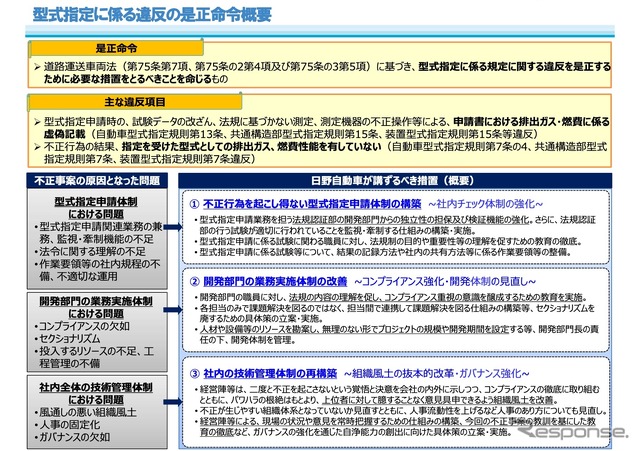Screen dimensions: 640x451
Task: Click the sentence starting 各担当のみで課題解決を図る
Action: pos(394,313)
